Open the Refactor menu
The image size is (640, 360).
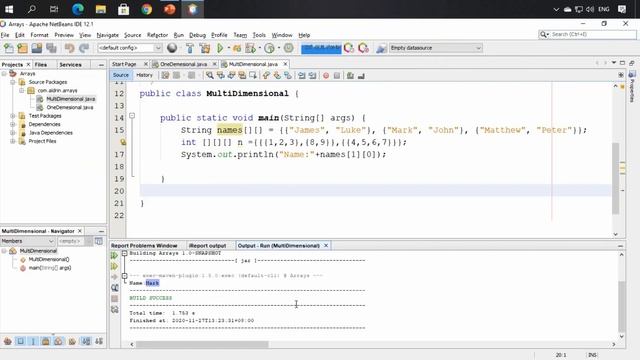(x=157, y=35)
